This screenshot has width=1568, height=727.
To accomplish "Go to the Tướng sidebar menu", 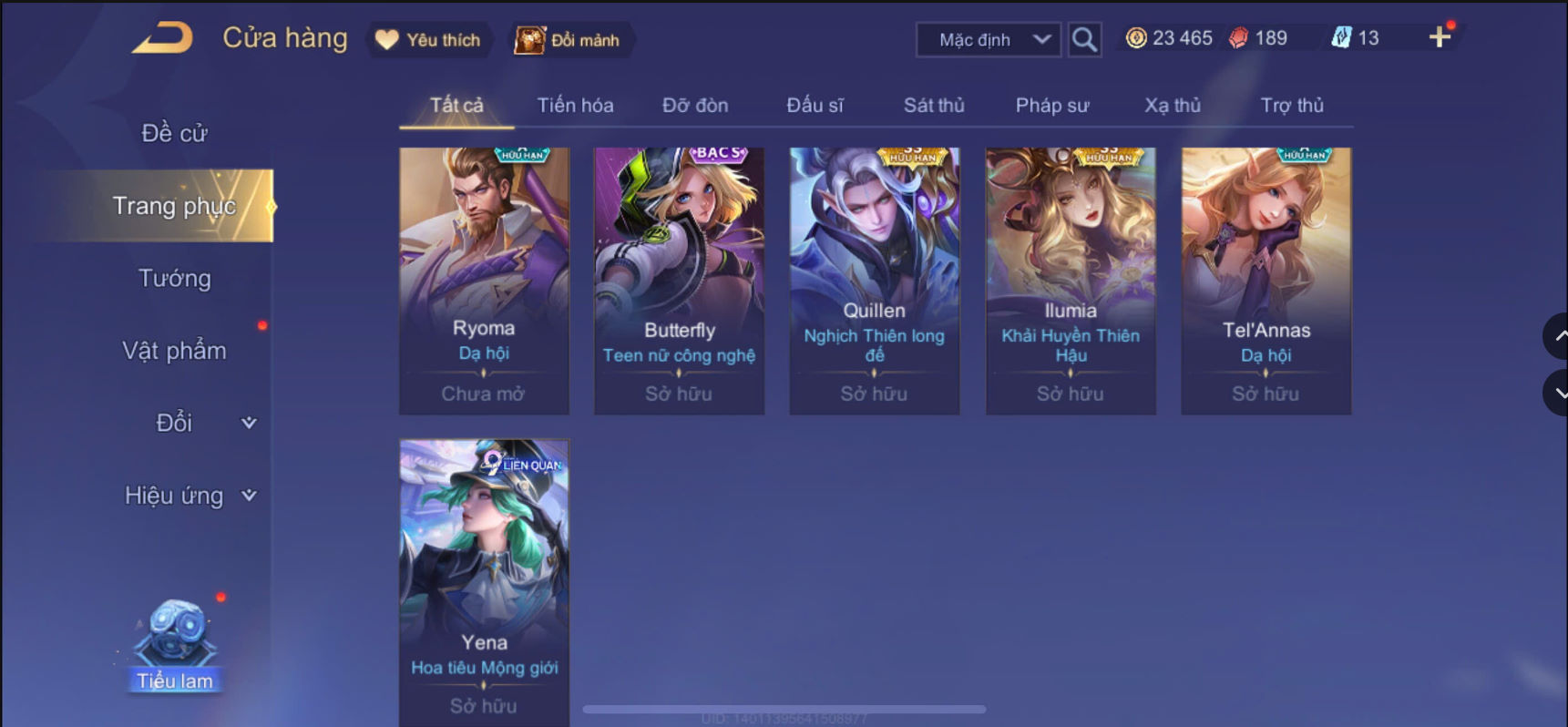I will click(x=175, y=278).
